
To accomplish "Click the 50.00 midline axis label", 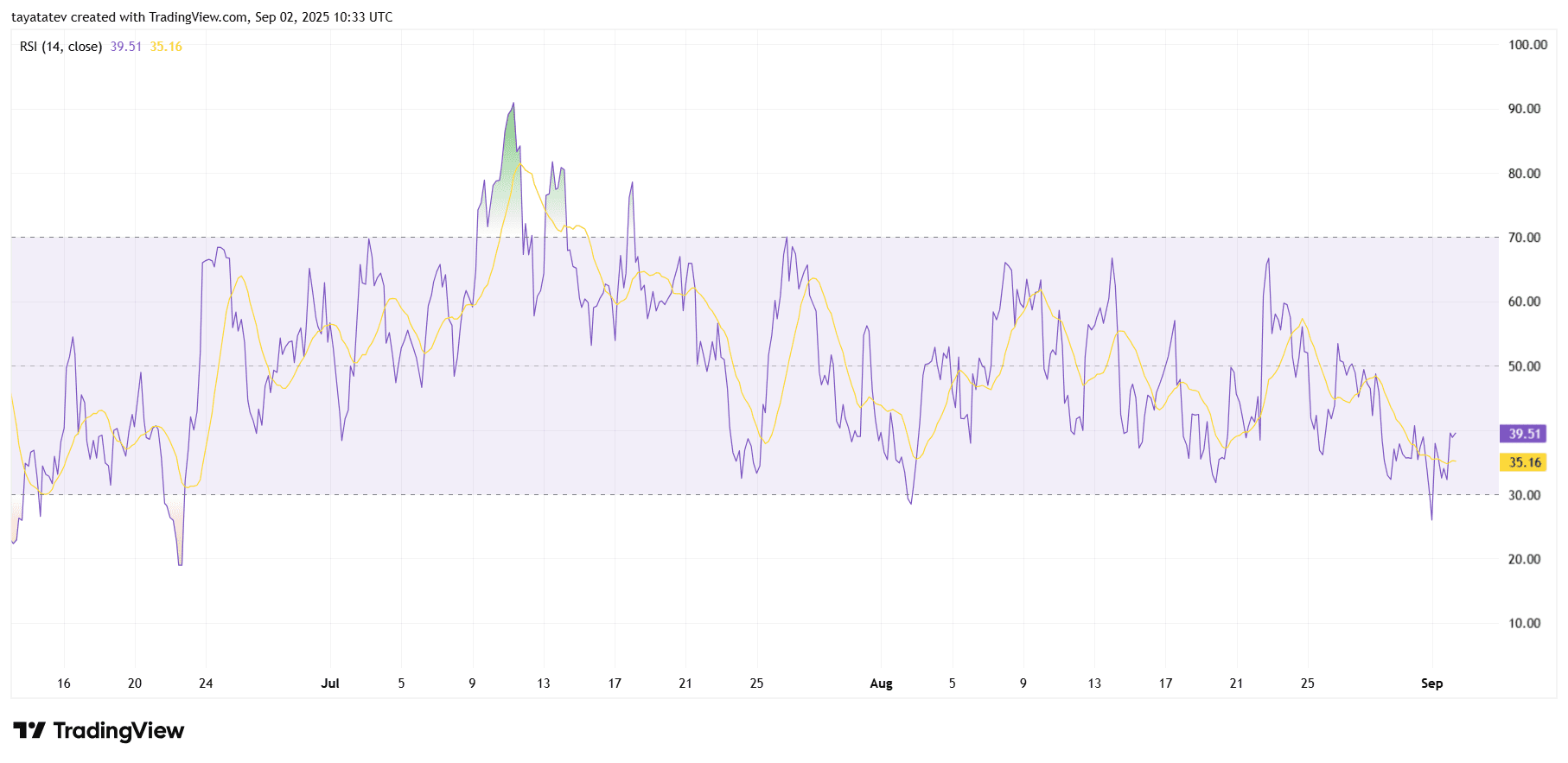I will click(1524, 366).
